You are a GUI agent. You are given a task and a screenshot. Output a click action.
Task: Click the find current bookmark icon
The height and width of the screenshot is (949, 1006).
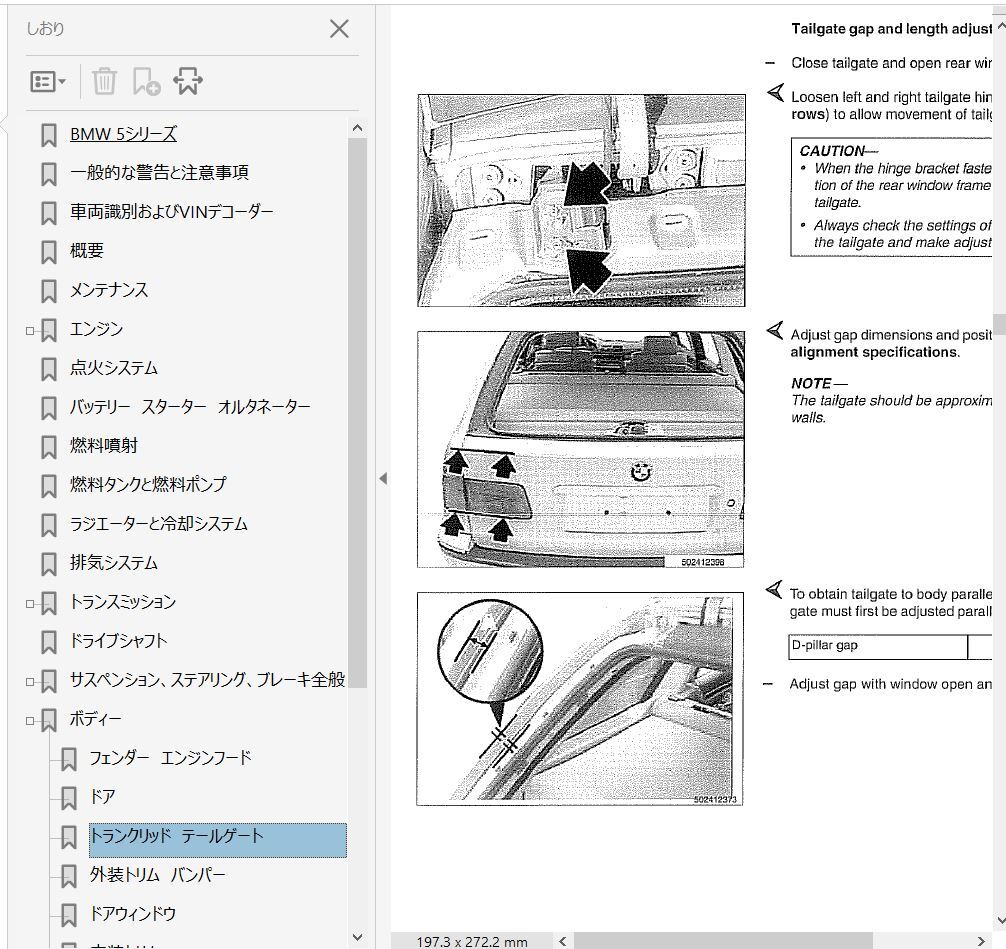[187, 81]
